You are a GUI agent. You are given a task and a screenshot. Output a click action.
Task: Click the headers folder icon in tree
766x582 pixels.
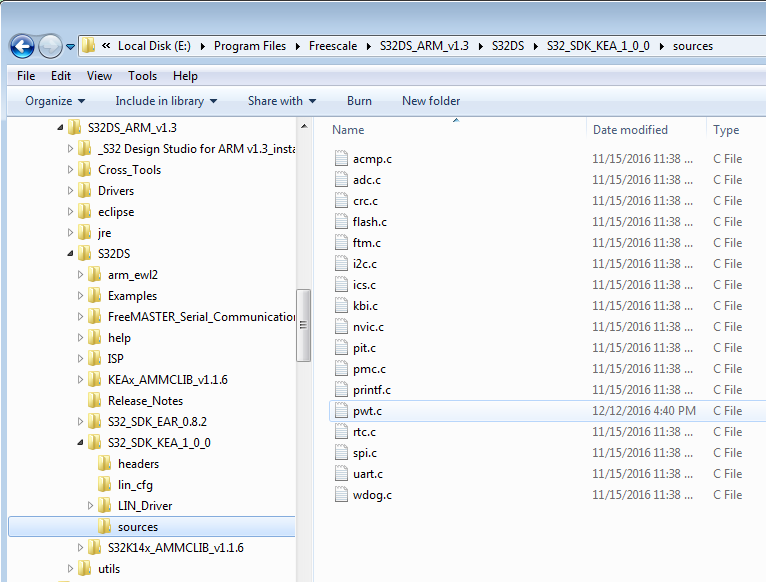[x=105, y=463]
